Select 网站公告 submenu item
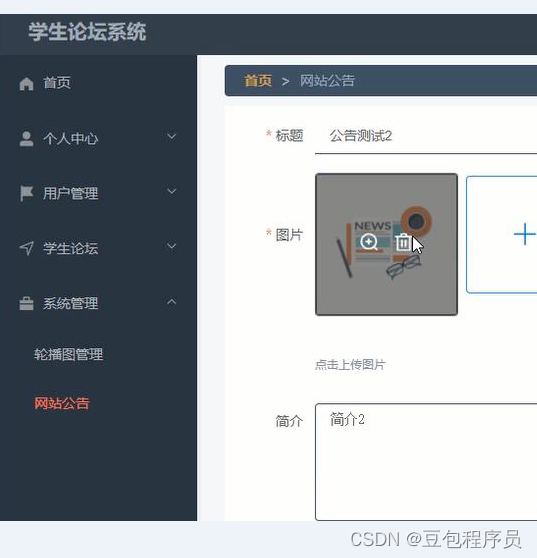The height and width of the screenshot is (558, 537). pos(62,403)
